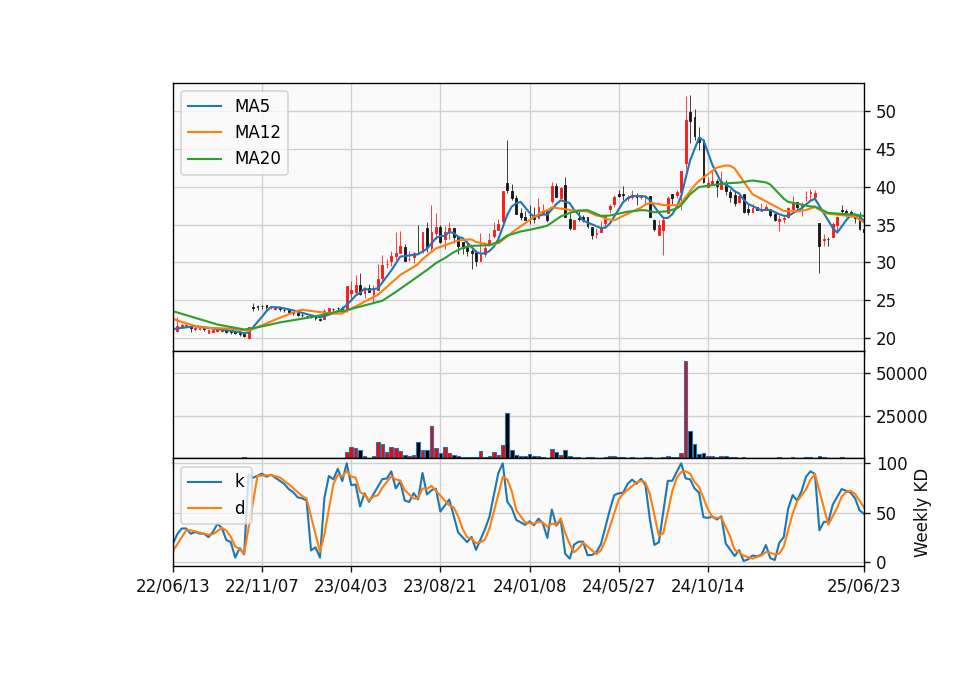Image resolution: width=960 pixels, height=690 pixels.
Task: Click the price axis label 50
Action: click(x=886, y=112)
